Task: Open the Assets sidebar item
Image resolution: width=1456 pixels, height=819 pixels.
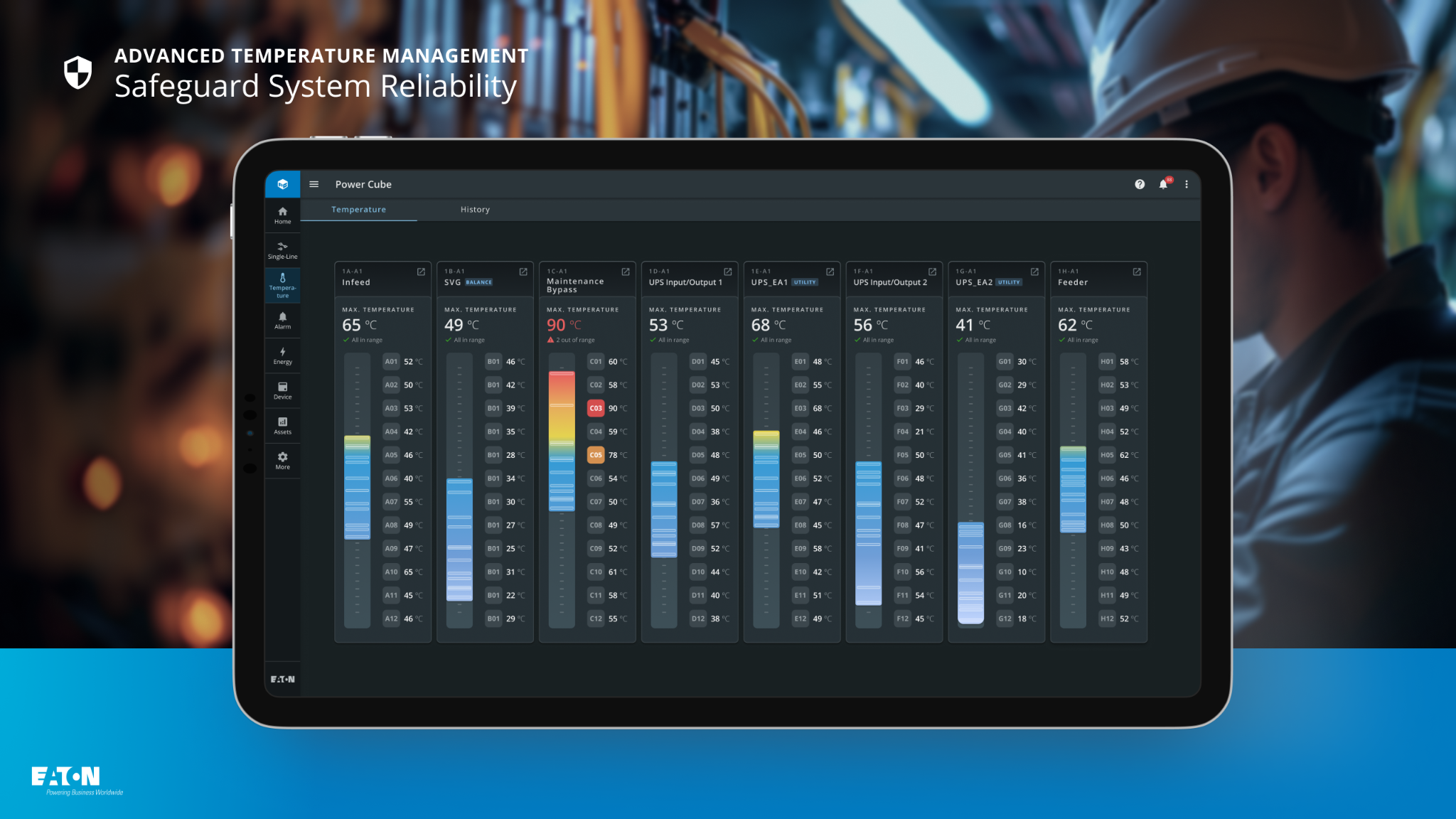Action: [x=282, y=425]
